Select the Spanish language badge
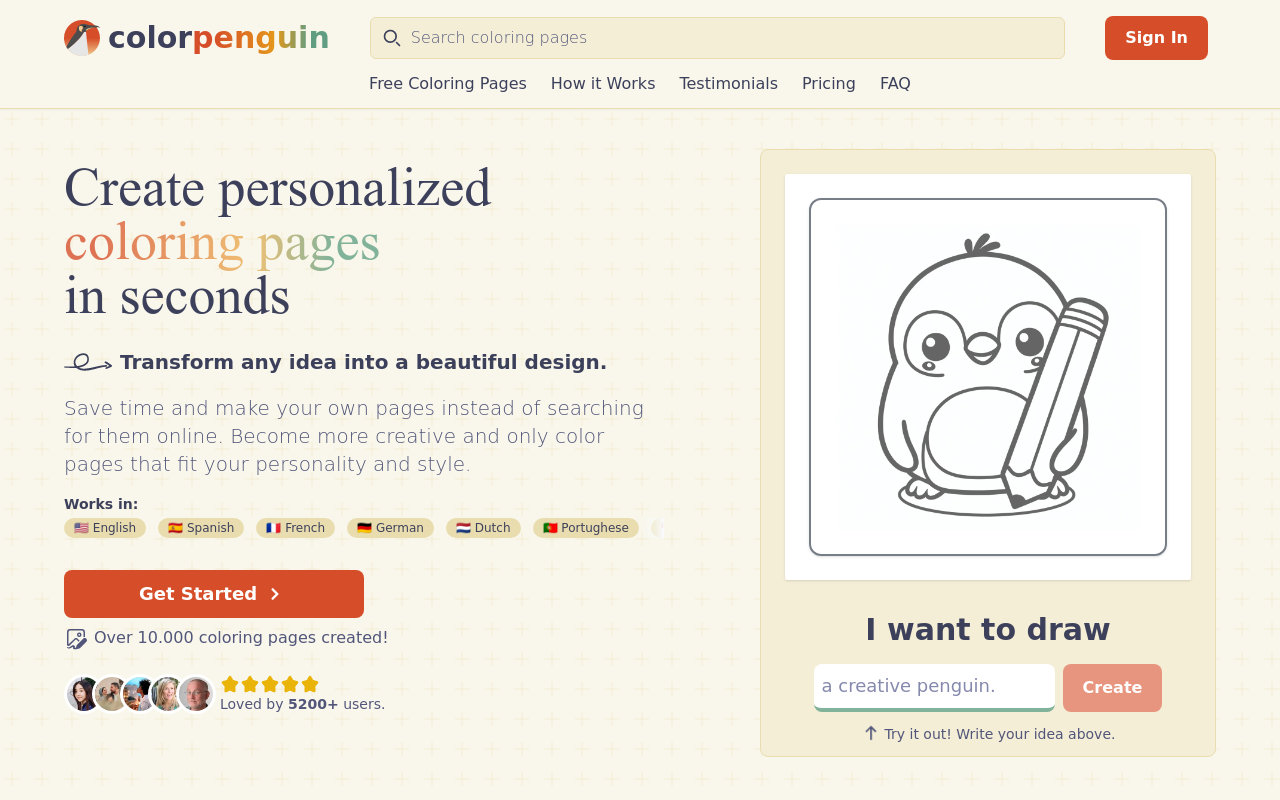This screenshot has width=1280, height=800. pos(201,528)
